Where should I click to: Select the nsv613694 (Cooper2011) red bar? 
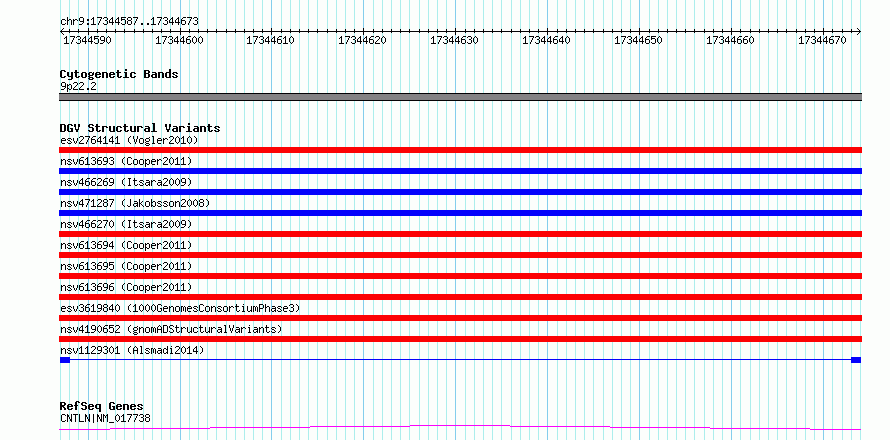coord(460,255)
